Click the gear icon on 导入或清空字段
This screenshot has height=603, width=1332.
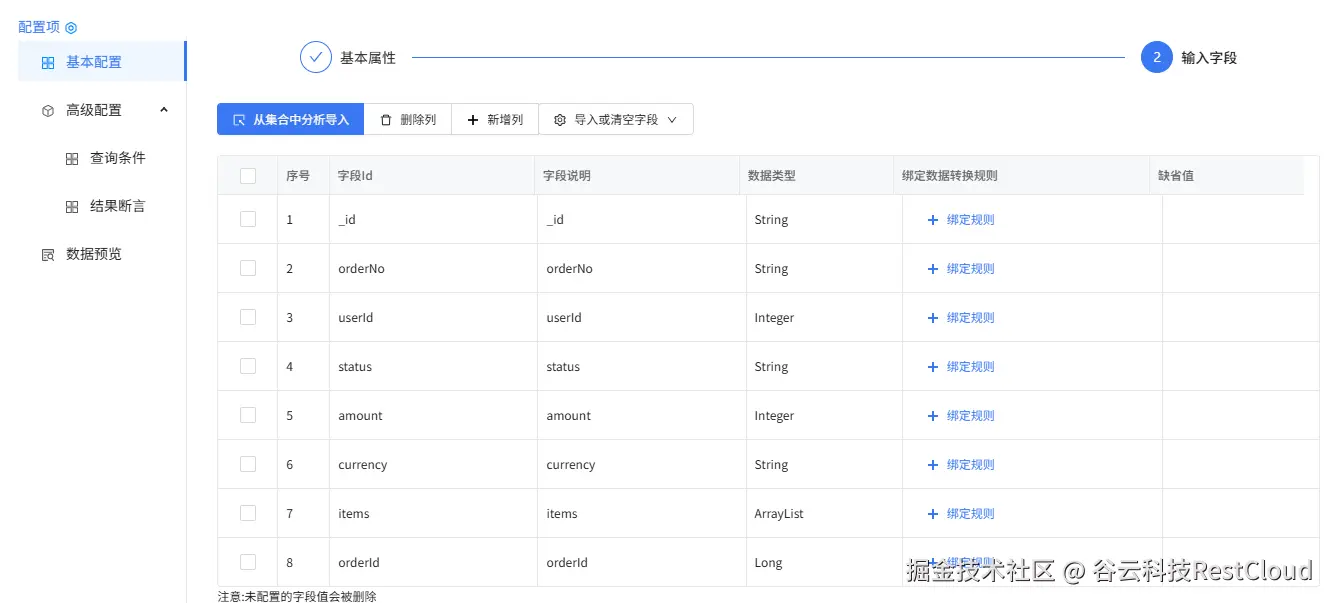tap(560, 120)
